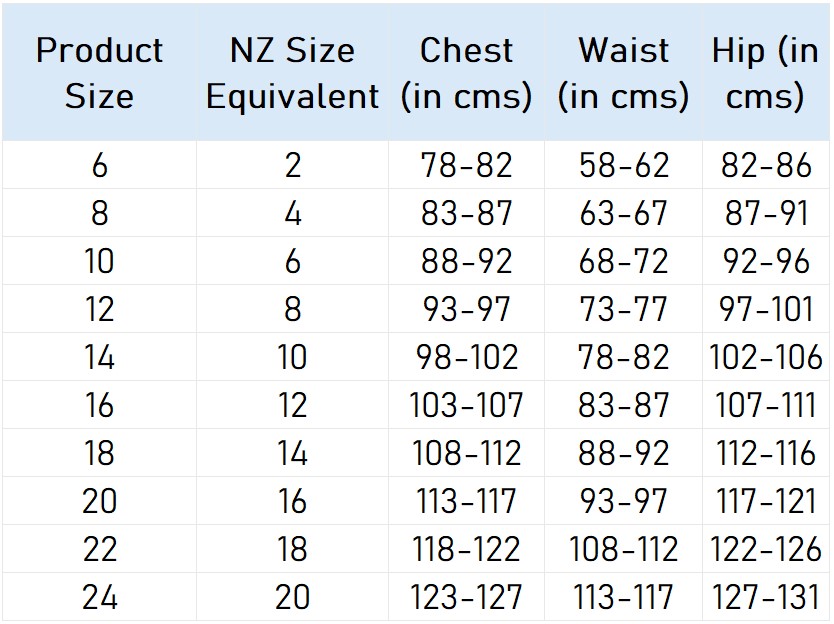Click the Product Size column header

[x=99, y=73]
